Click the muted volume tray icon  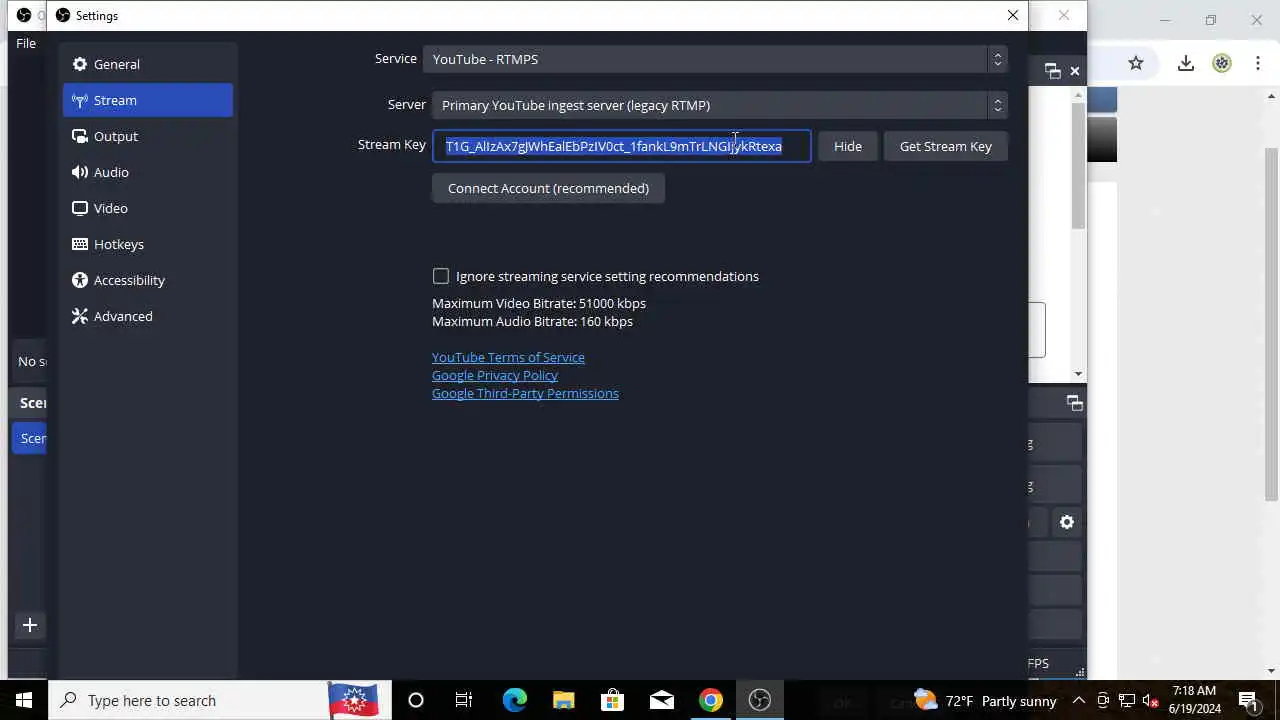[x=1151, y=700]
